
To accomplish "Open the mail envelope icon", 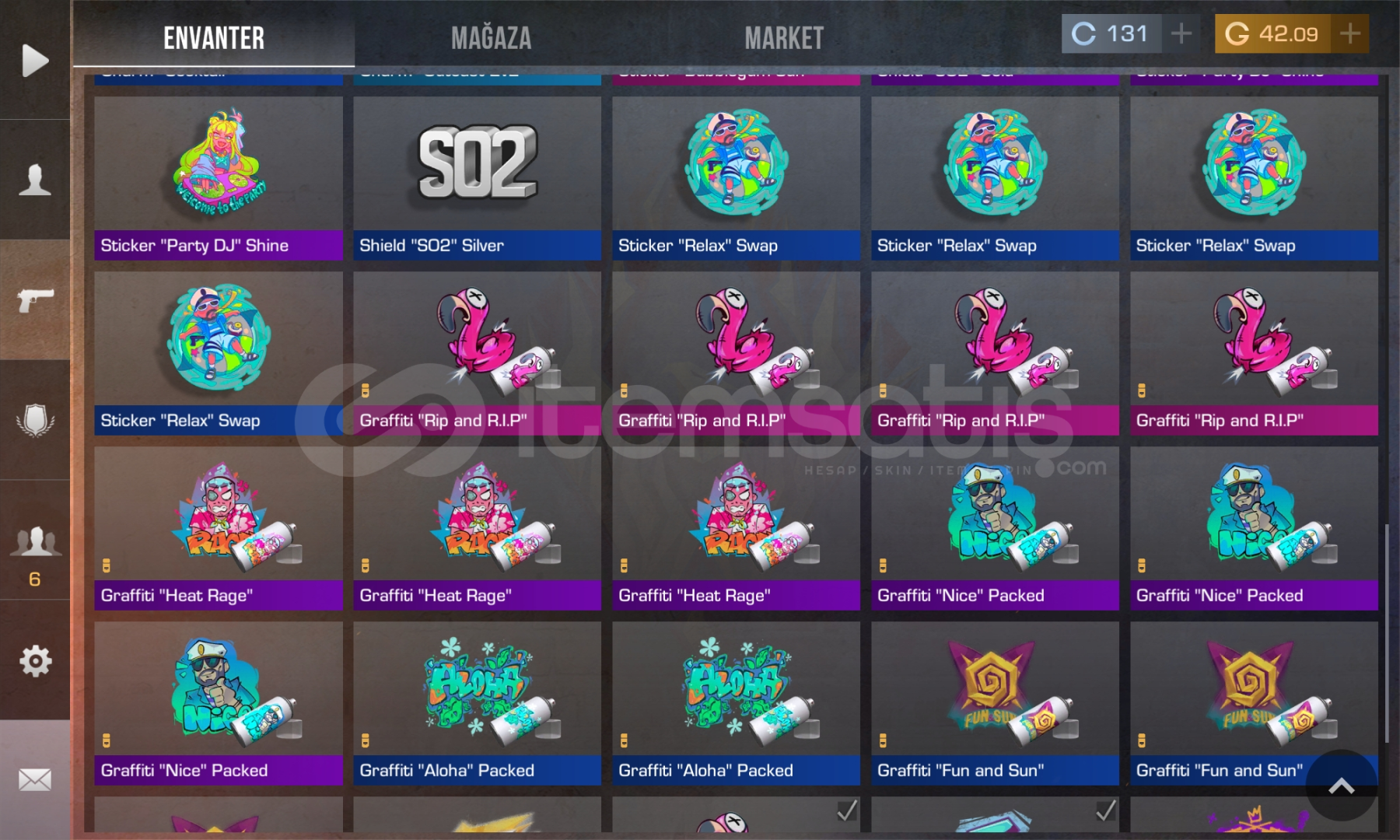I will tap(35, 779).
